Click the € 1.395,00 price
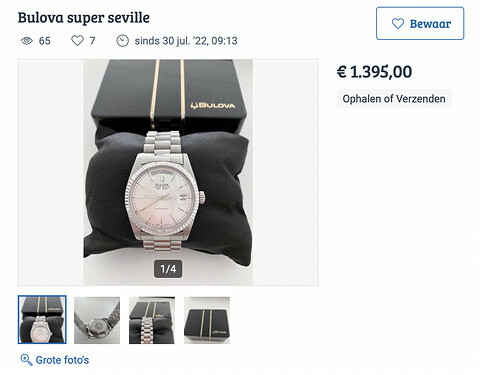Screen dimensions: 480x375 [x=374, y=72]
